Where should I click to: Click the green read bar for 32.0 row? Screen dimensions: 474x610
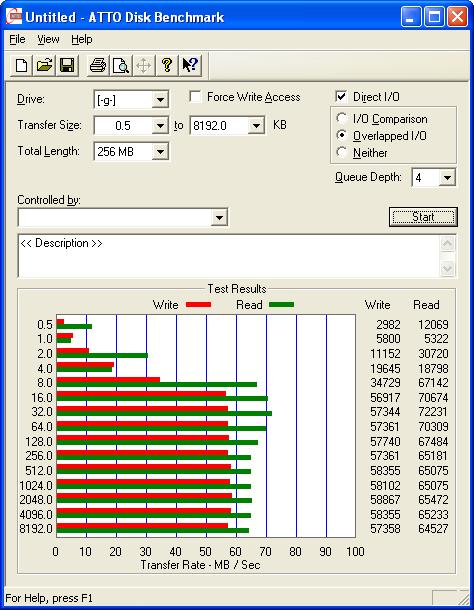click(164, 414)
